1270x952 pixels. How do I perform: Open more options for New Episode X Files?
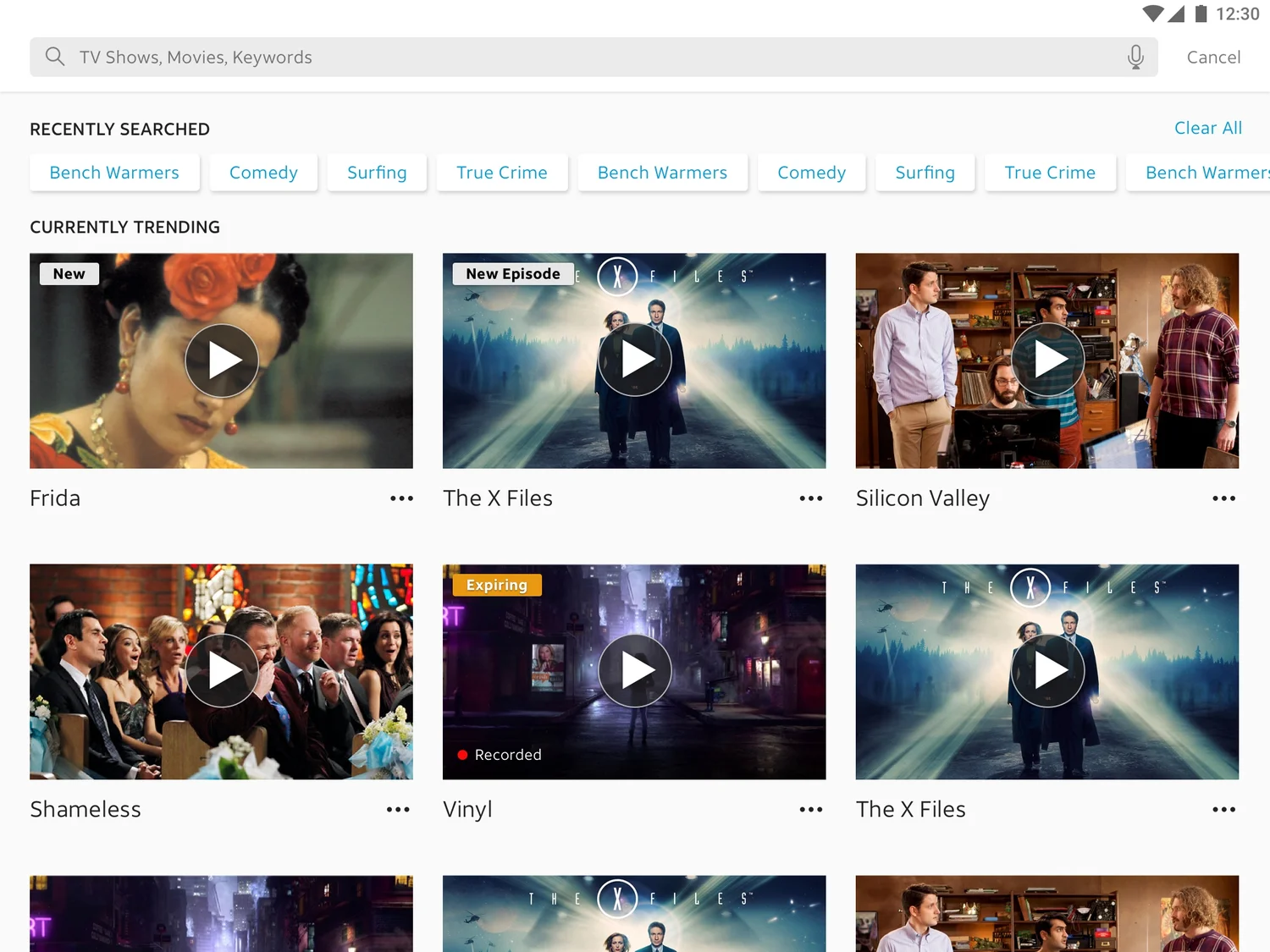click(811, 498)
